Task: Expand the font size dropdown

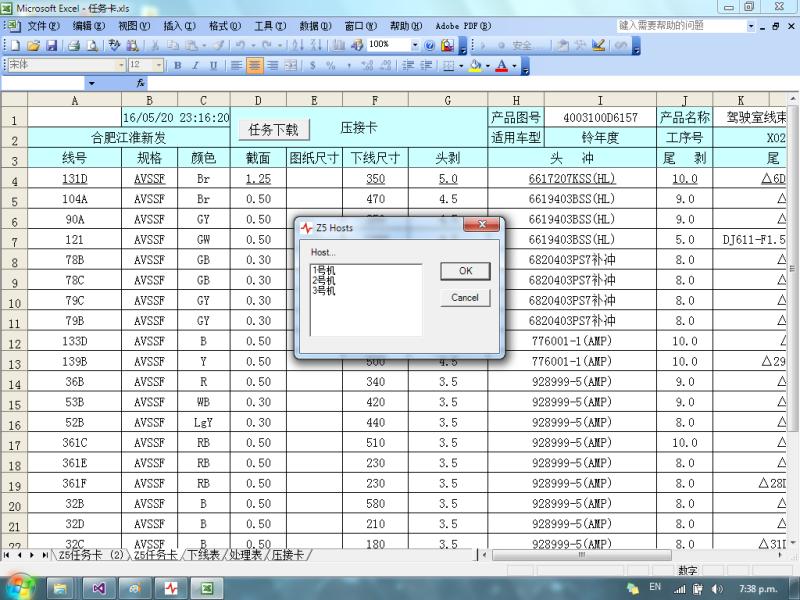Action: [x=158, y=66]
